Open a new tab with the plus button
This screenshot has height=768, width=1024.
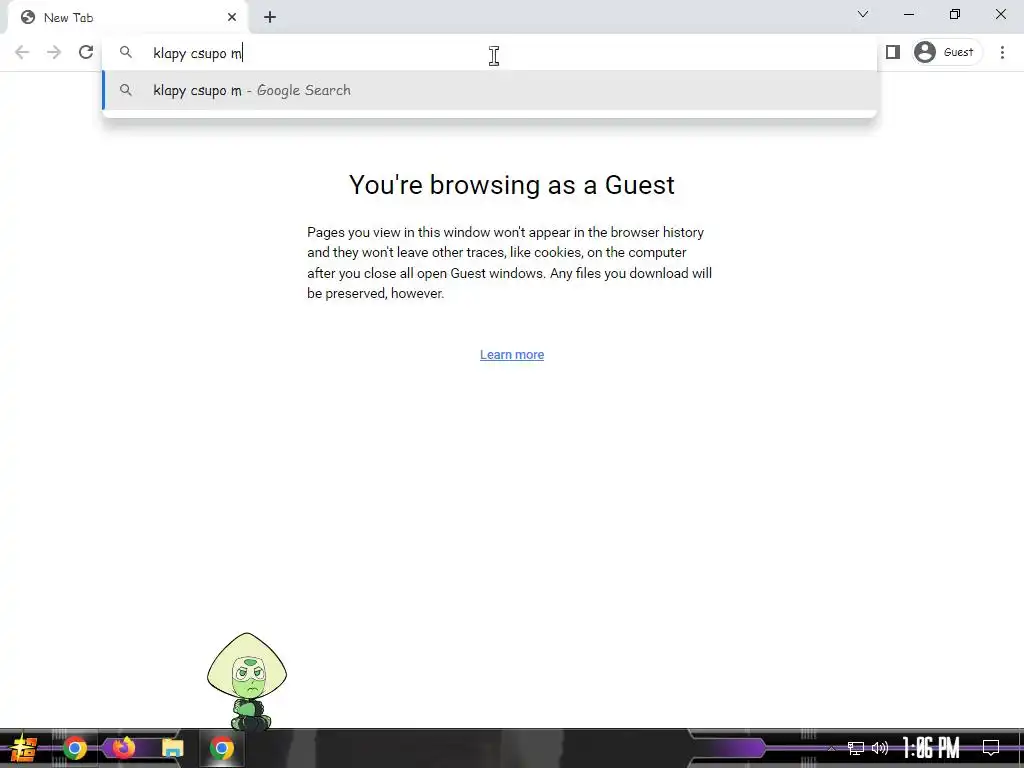click(270, 18)
